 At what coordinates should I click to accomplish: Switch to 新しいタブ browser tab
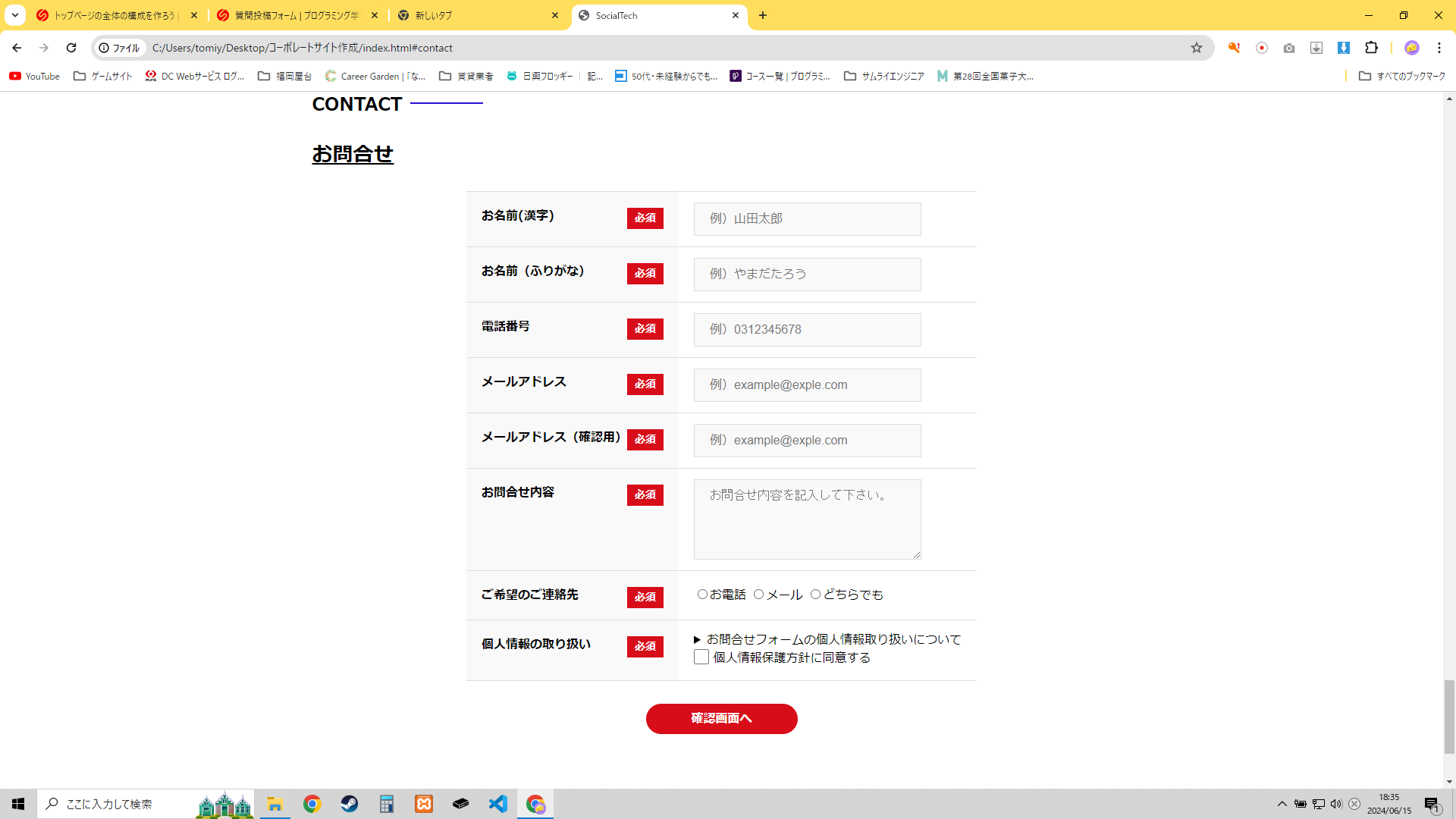pos(478,15)
